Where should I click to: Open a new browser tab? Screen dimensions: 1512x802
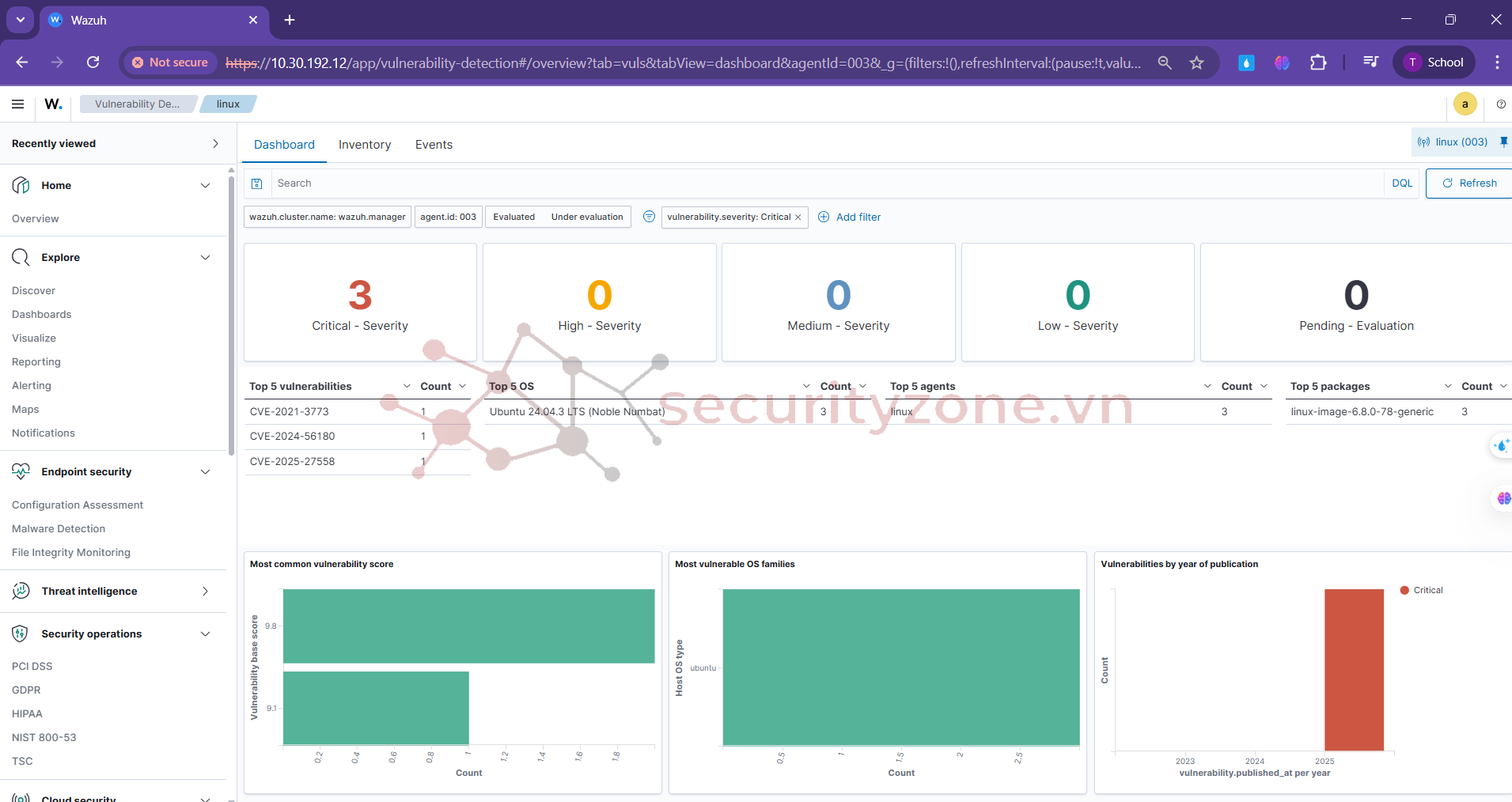(290, 20)
